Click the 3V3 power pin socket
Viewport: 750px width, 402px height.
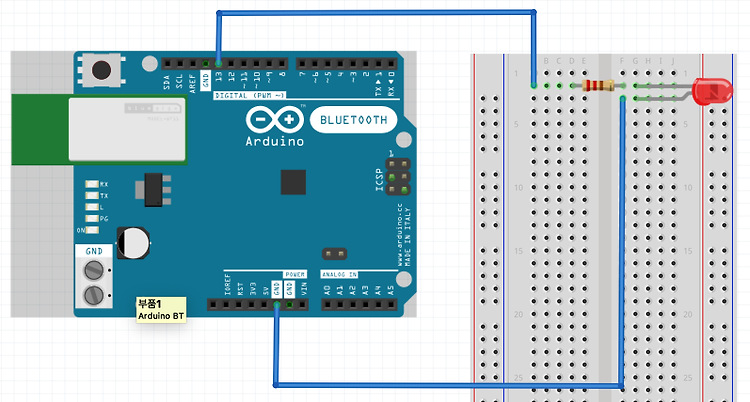(x=252, y=304)
